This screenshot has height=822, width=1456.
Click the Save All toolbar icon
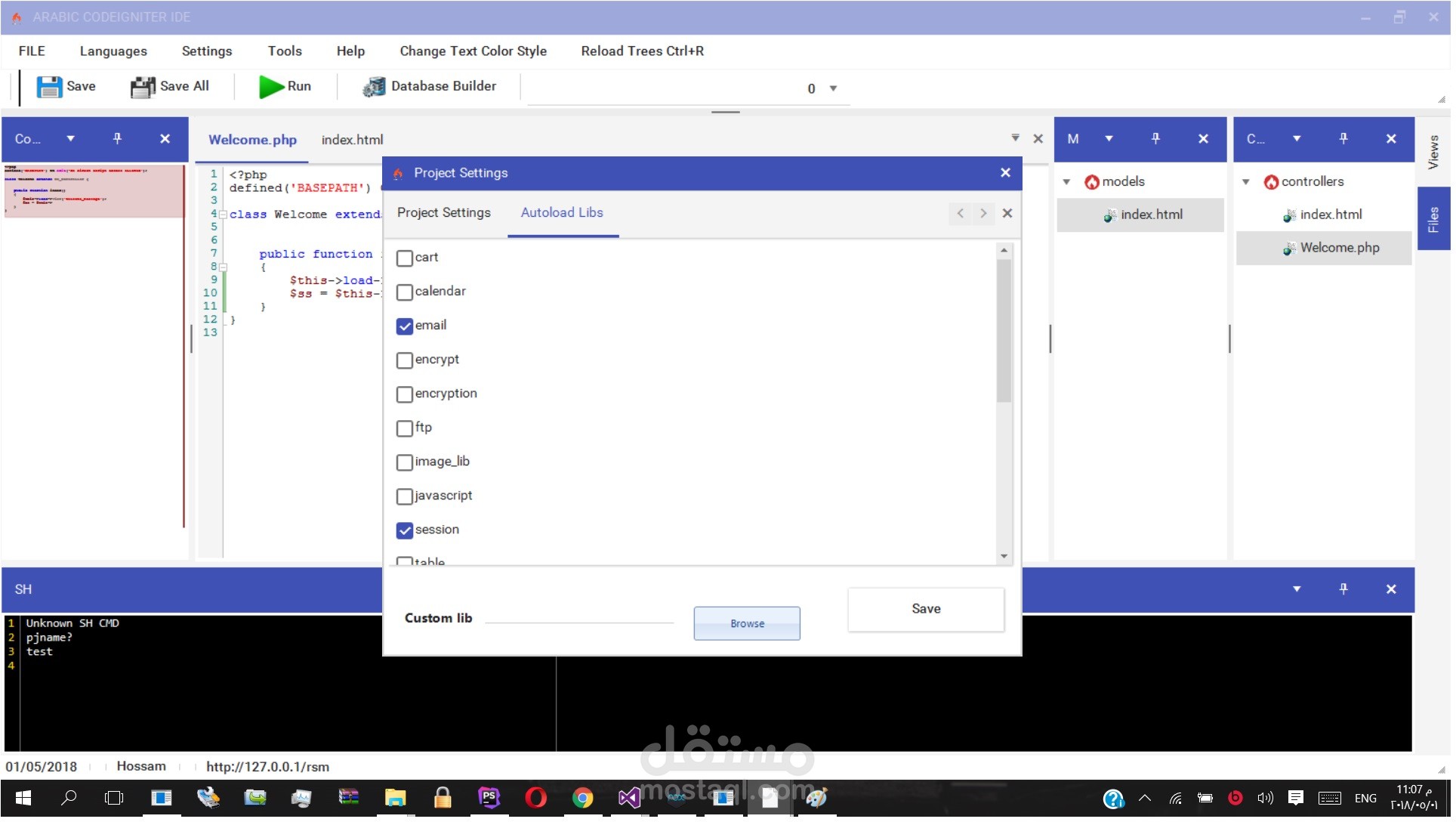click(143, 86)
